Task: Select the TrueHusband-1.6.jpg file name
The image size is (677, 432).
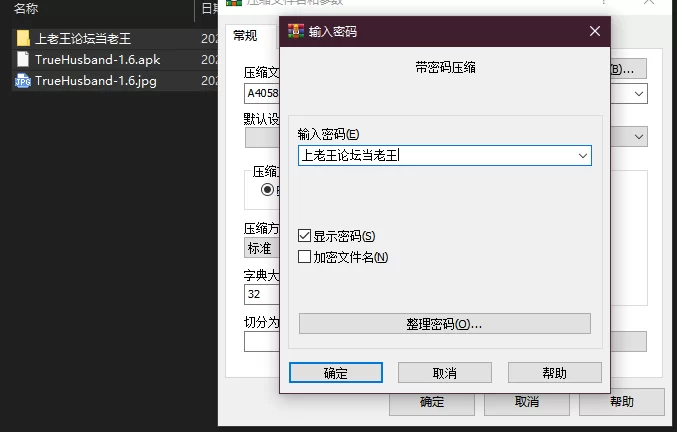Action: click(x=96, y=81)
